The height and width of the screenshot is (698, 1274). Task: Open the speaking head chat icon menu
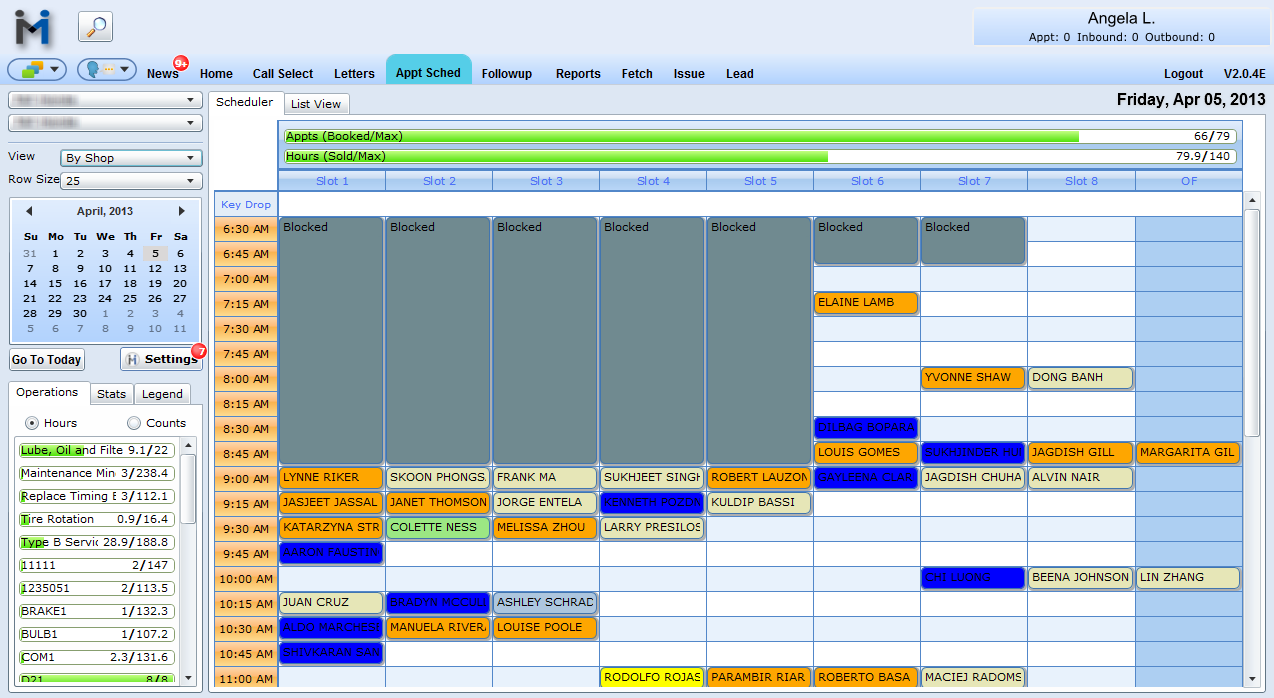106,70
